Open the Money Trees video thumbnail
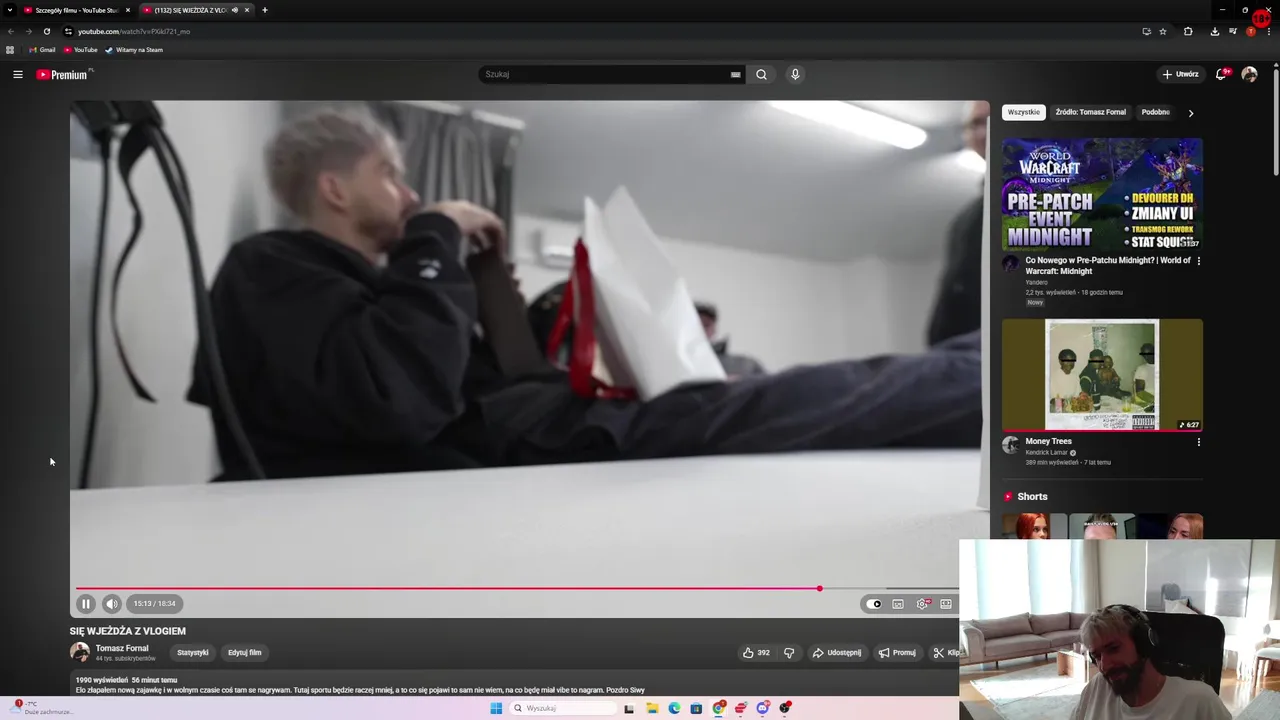 pos(1102,375)
